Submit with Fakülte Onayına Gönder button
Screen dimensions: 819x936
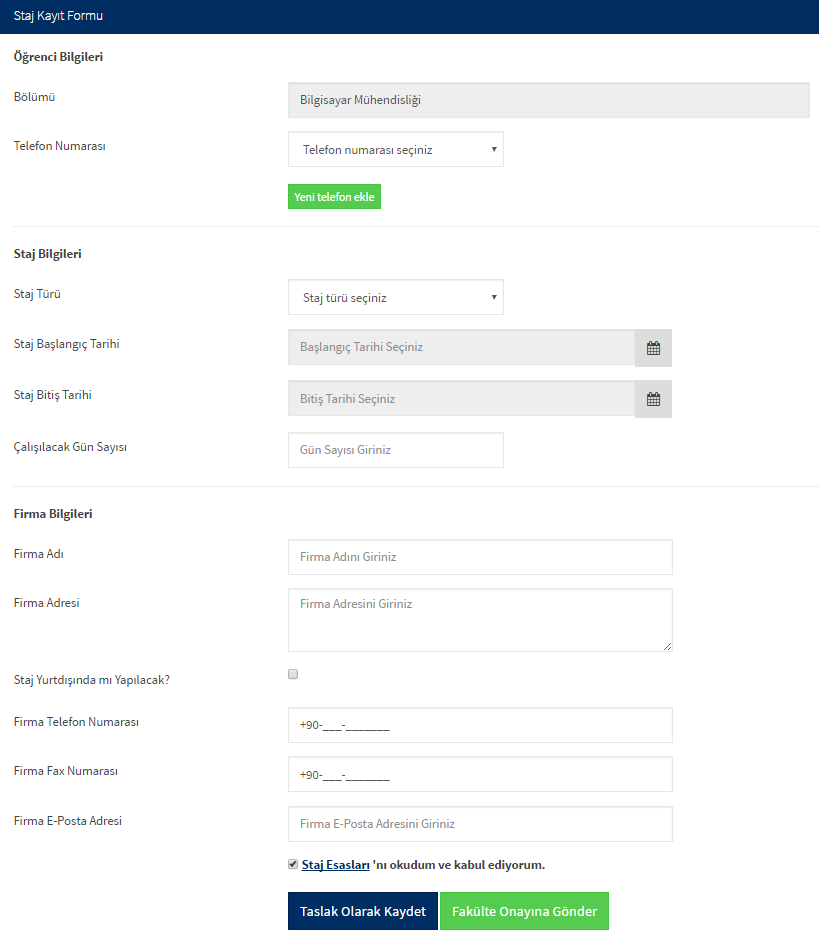tap(525, 911)
